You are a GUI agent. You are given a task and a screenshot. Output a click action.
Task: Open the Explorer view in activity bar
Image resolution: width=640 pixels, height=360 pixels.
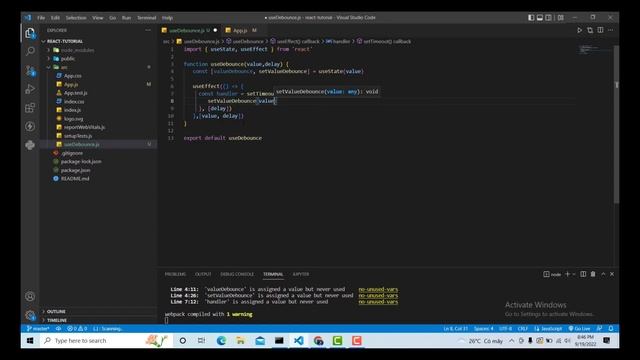pyautogui.click(x=30, y=33)
